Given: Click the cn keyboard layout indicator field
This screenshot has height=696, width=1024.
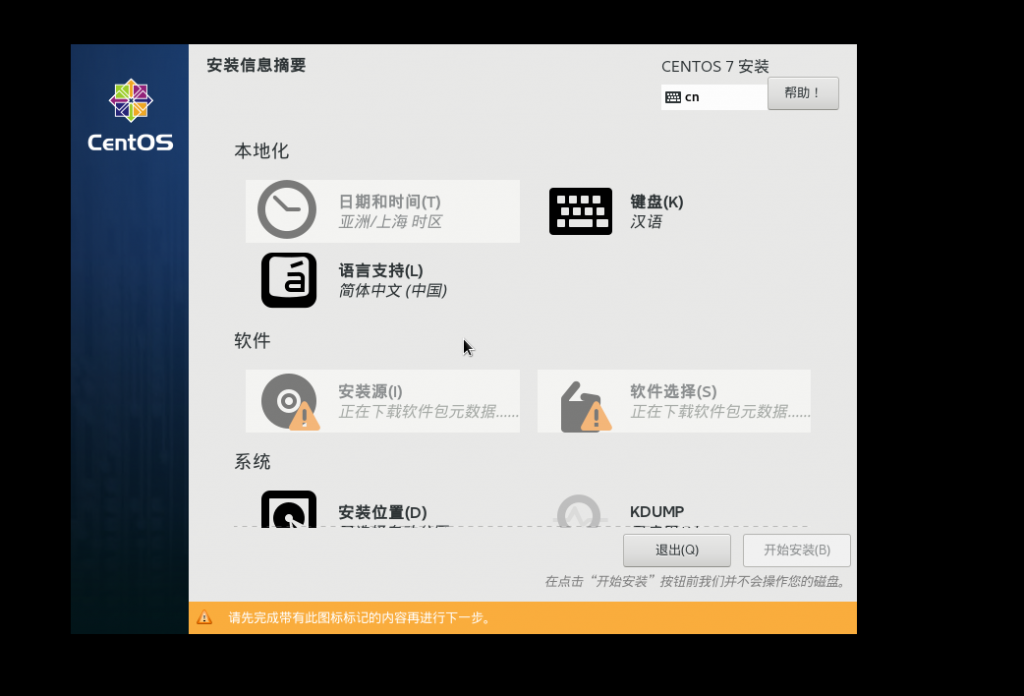Looking at the screenshot, I should (714, 97).
